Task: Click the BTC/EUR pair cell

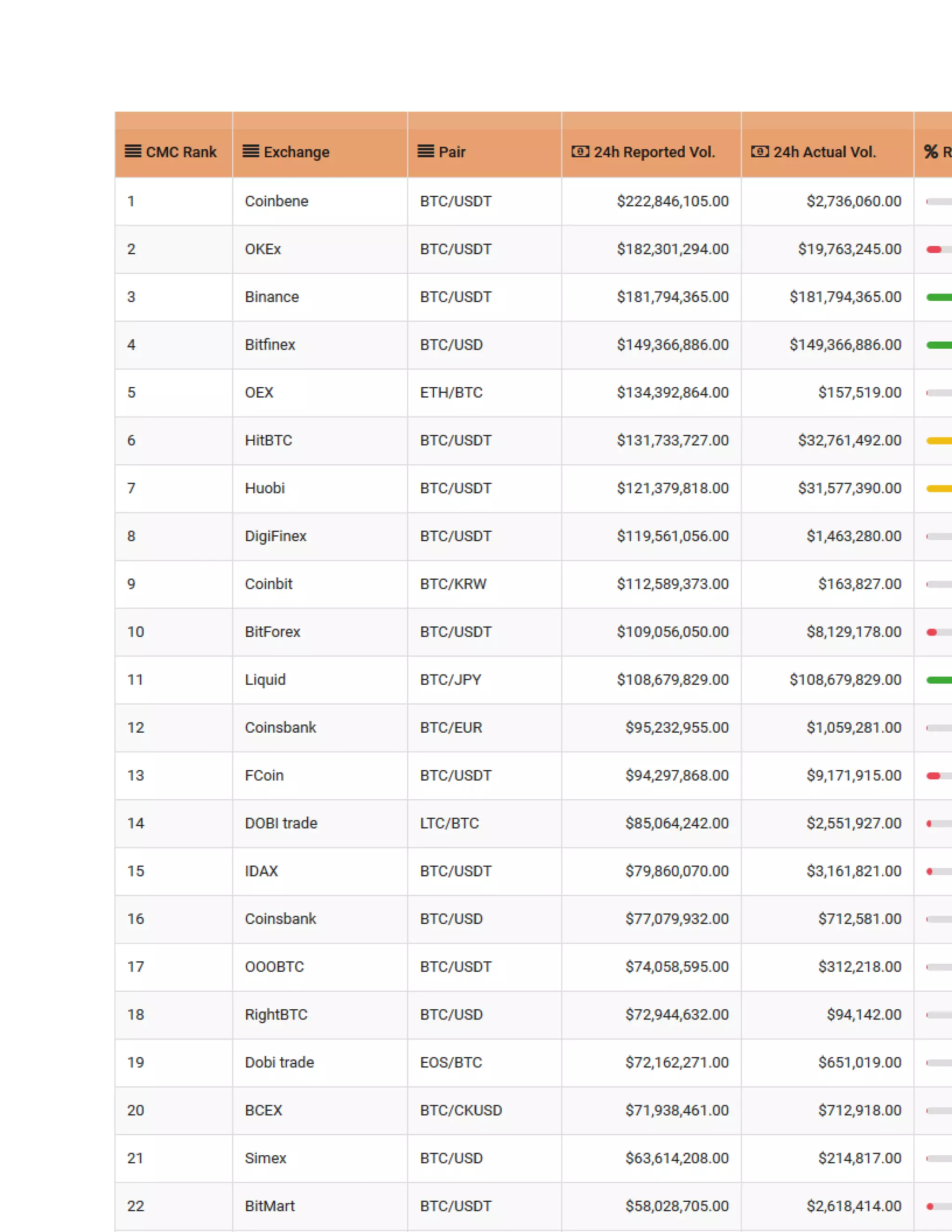Action: tap(484, 728)
